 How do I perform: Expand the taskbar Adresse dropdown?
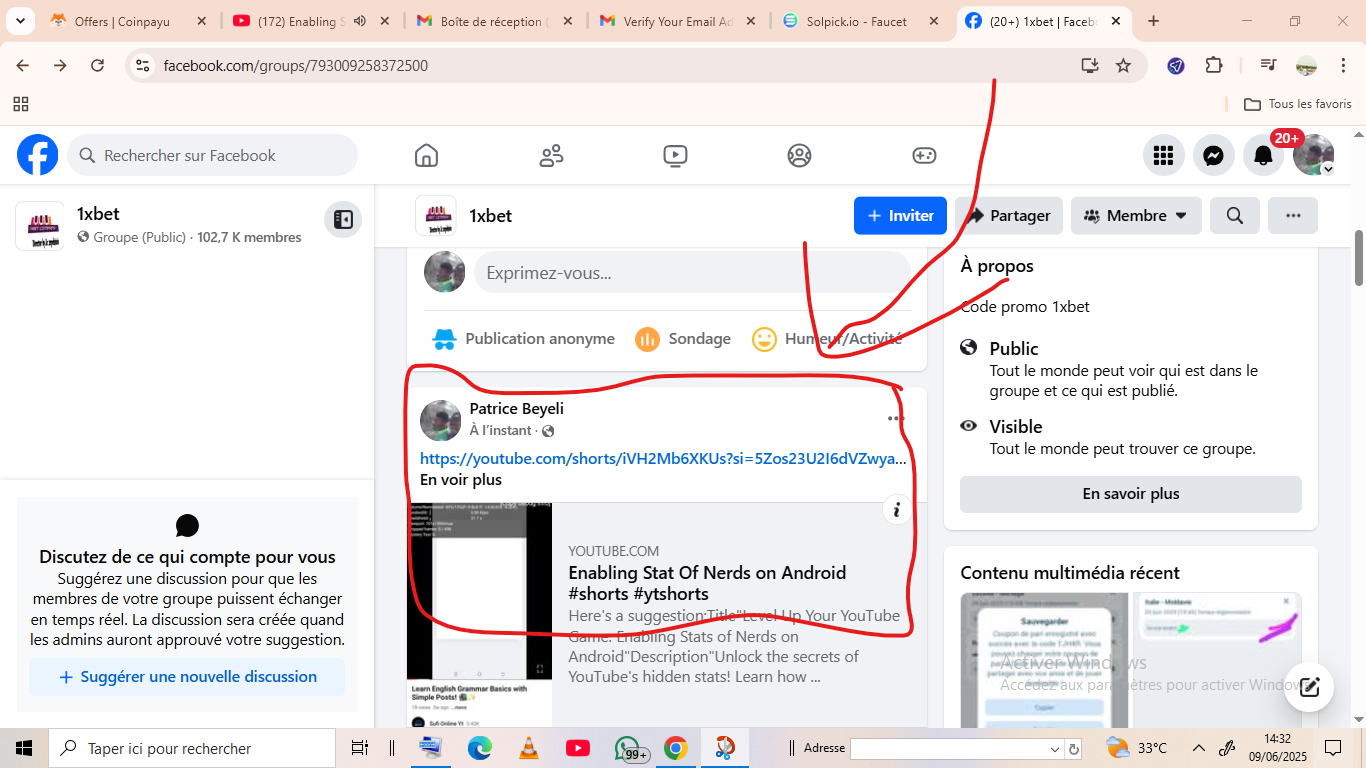[1054, 749]
